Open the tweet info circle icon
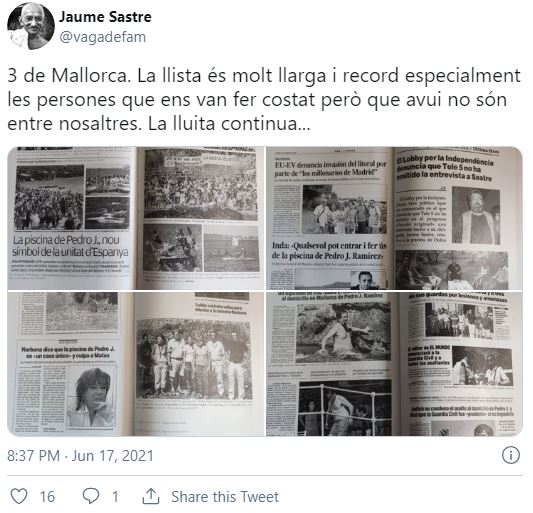This screenshot has height=513, width=533. pyautogui.click(x=511, y=455)
